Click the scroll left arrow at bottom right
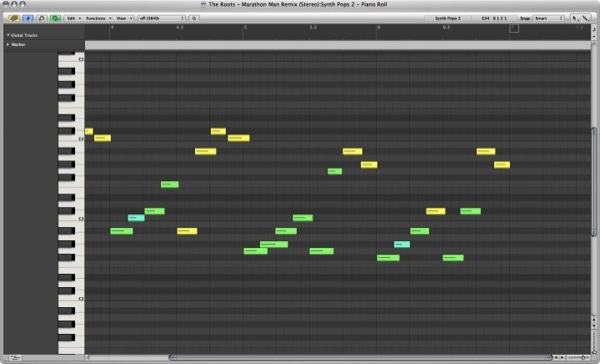Image resolution: width=600 pixels, height=364 pixels. coord(556,357)
